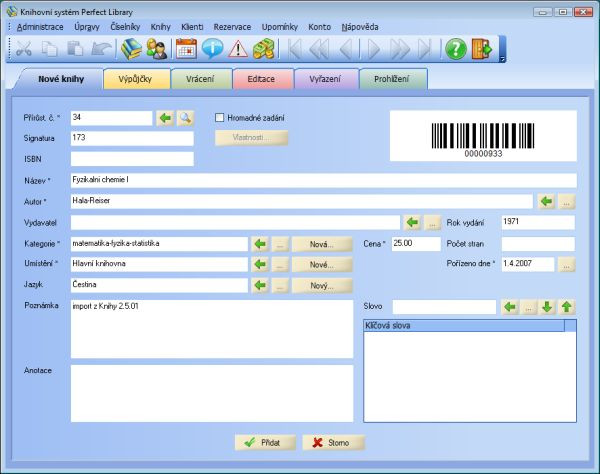Screen dimensions: 600x474
Task: Click the Rok vydání field
Action: coord(538,222)
